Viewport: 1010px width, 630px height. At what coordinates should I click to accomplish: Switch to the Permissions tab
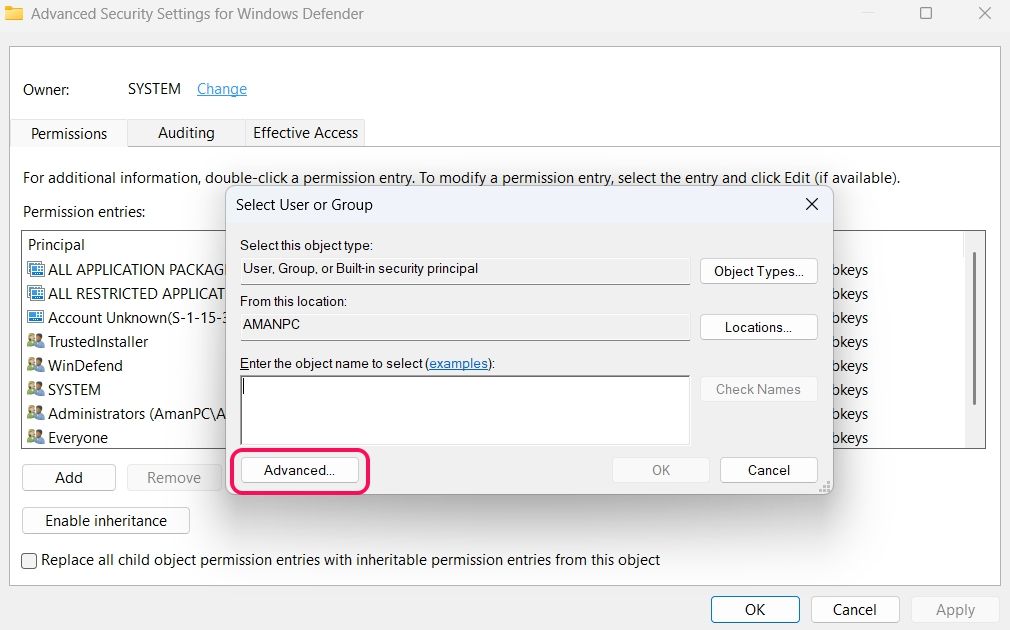69,133
